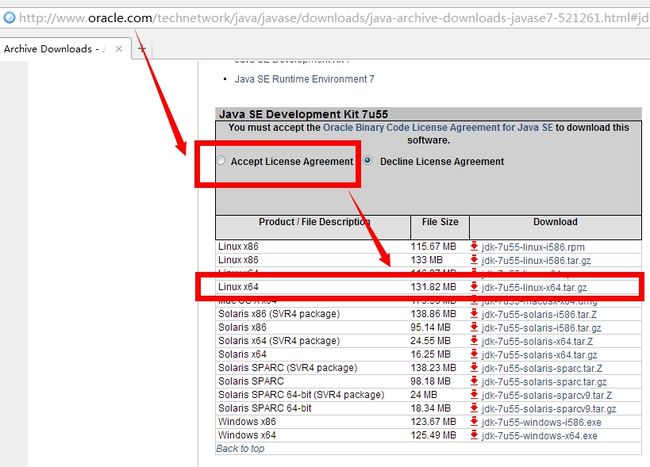Download jdk-7u55-windows-x64.exe file

click(539, 436)
